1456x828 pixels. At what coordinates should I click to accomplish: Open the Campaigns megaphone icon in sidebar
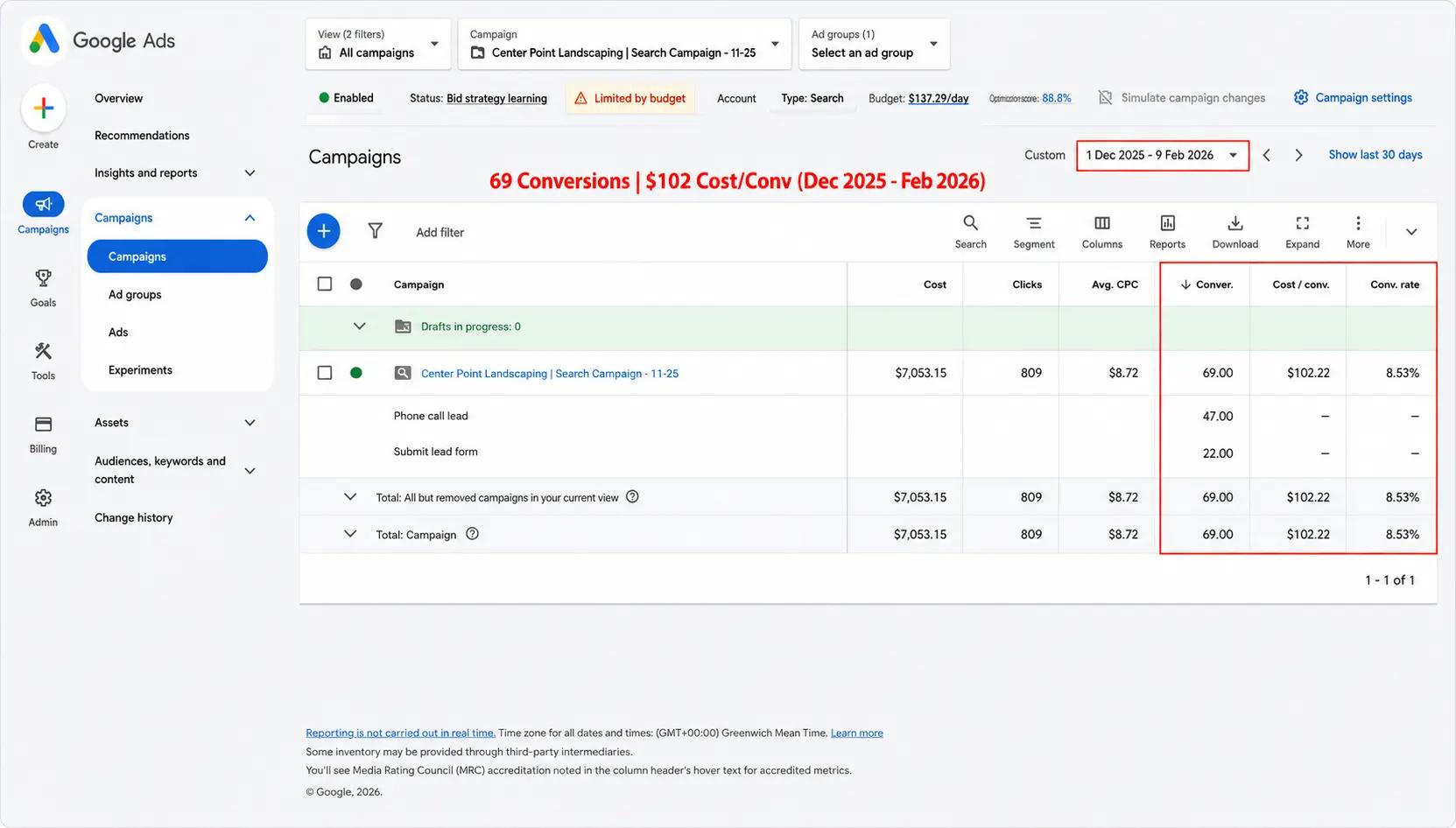pos(43,204)
